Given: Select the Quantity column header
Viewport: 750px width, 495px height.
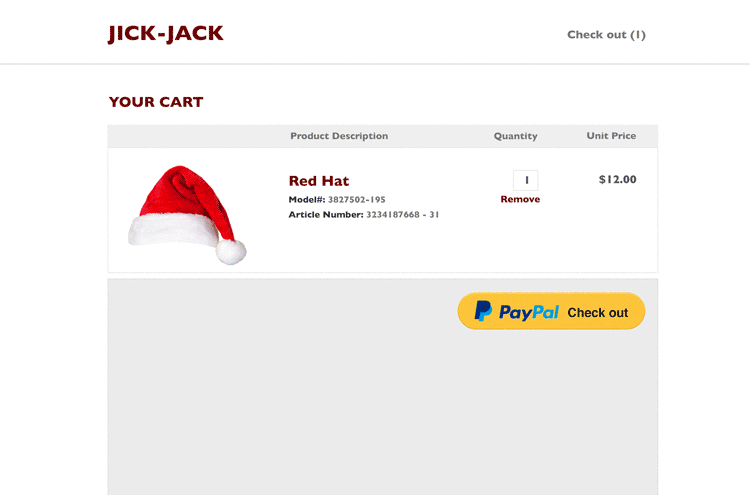Looking at the screenshot, I should tap(515, 136).
